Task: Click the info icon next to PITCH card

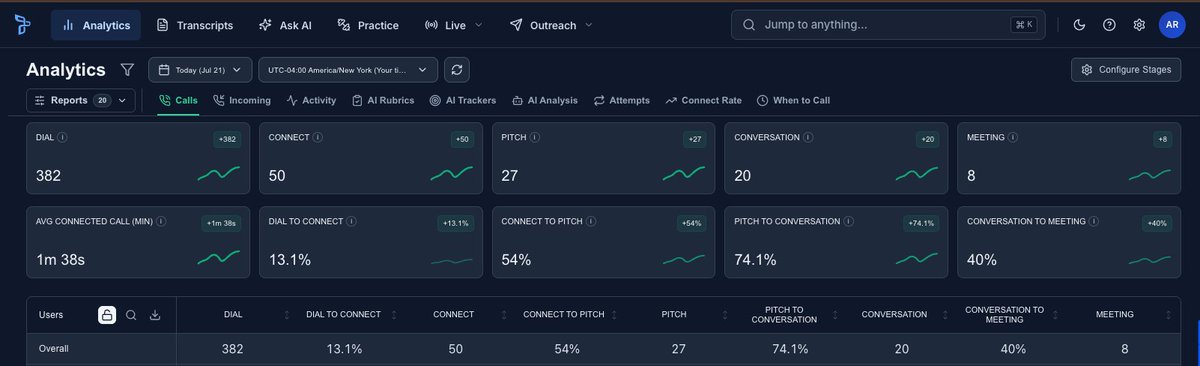Action: (536, 137)
